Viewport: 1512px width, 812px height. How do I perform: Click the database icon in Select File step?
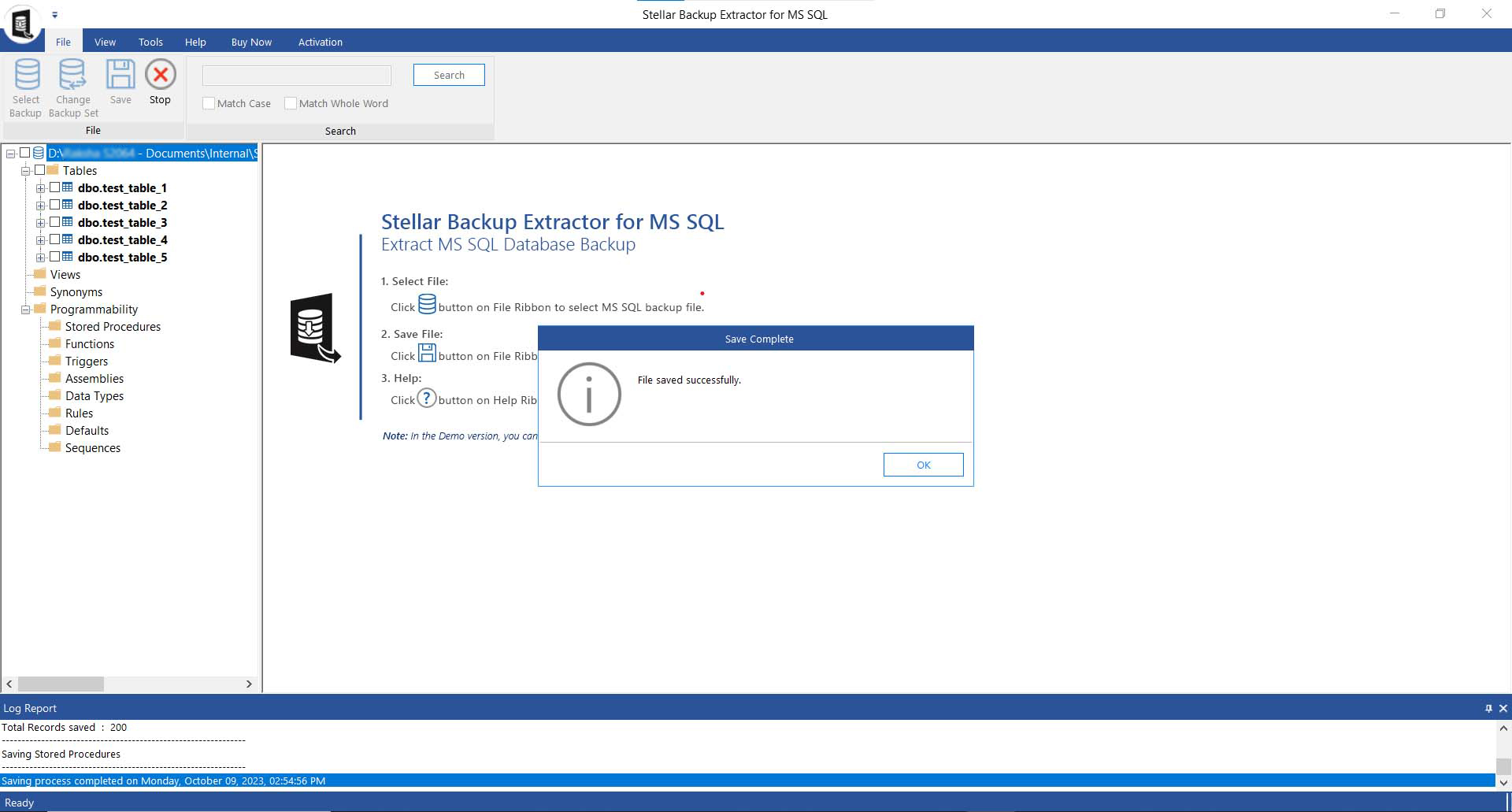click(427, 304)
